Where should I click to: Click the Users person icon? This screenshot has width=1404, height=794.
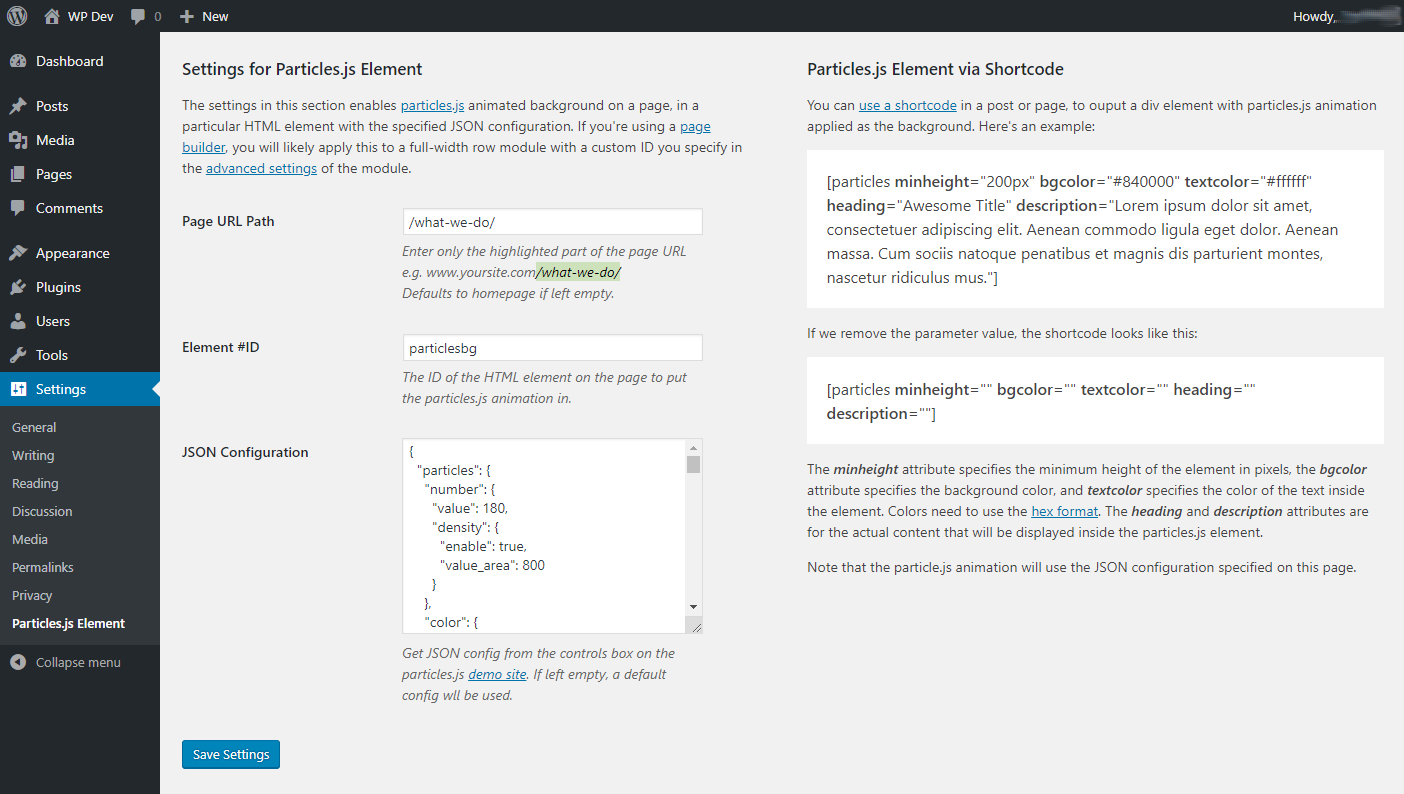(x=18, y=321)
